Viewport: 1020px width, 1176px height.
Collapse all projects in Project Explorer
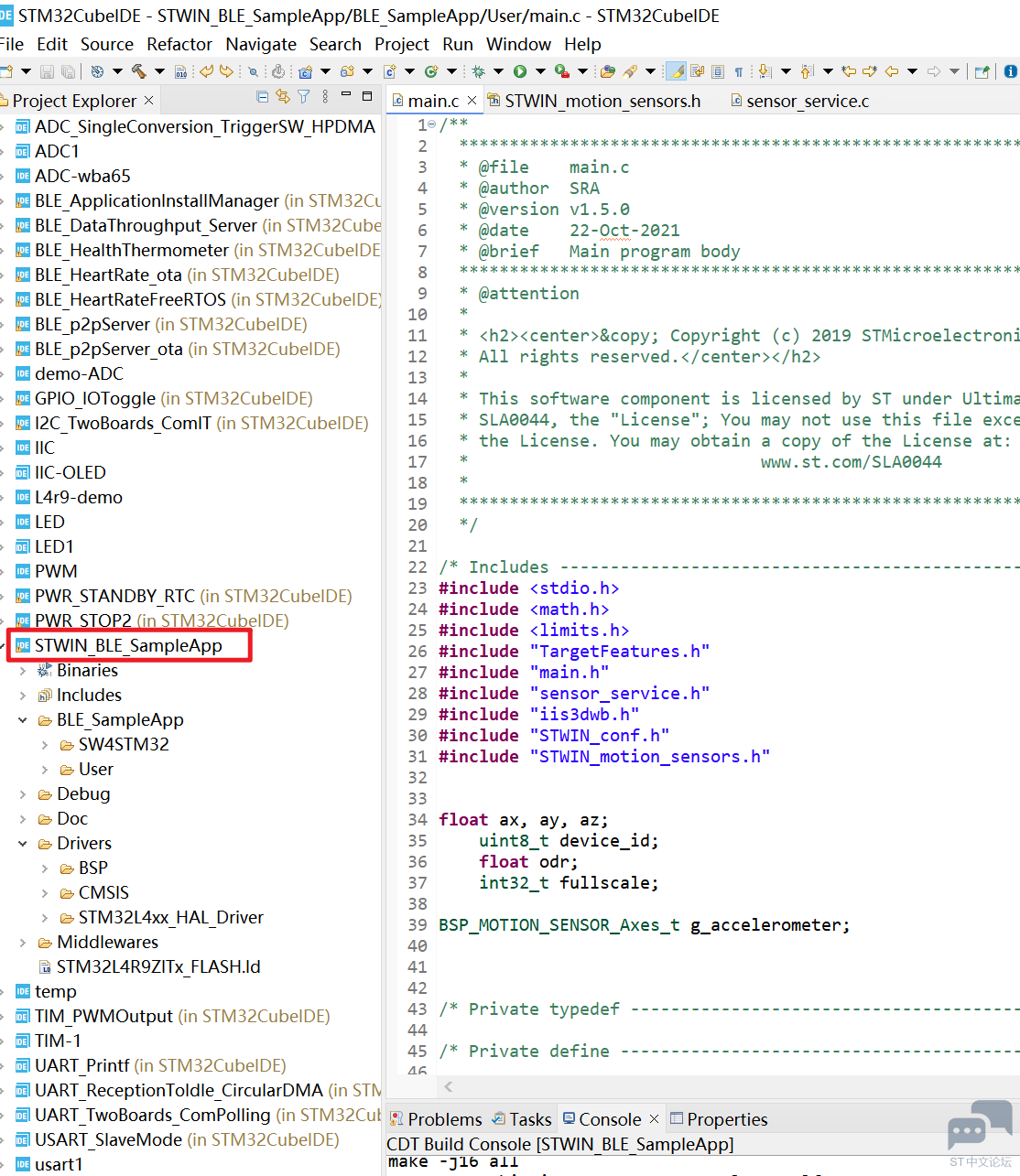263,97
